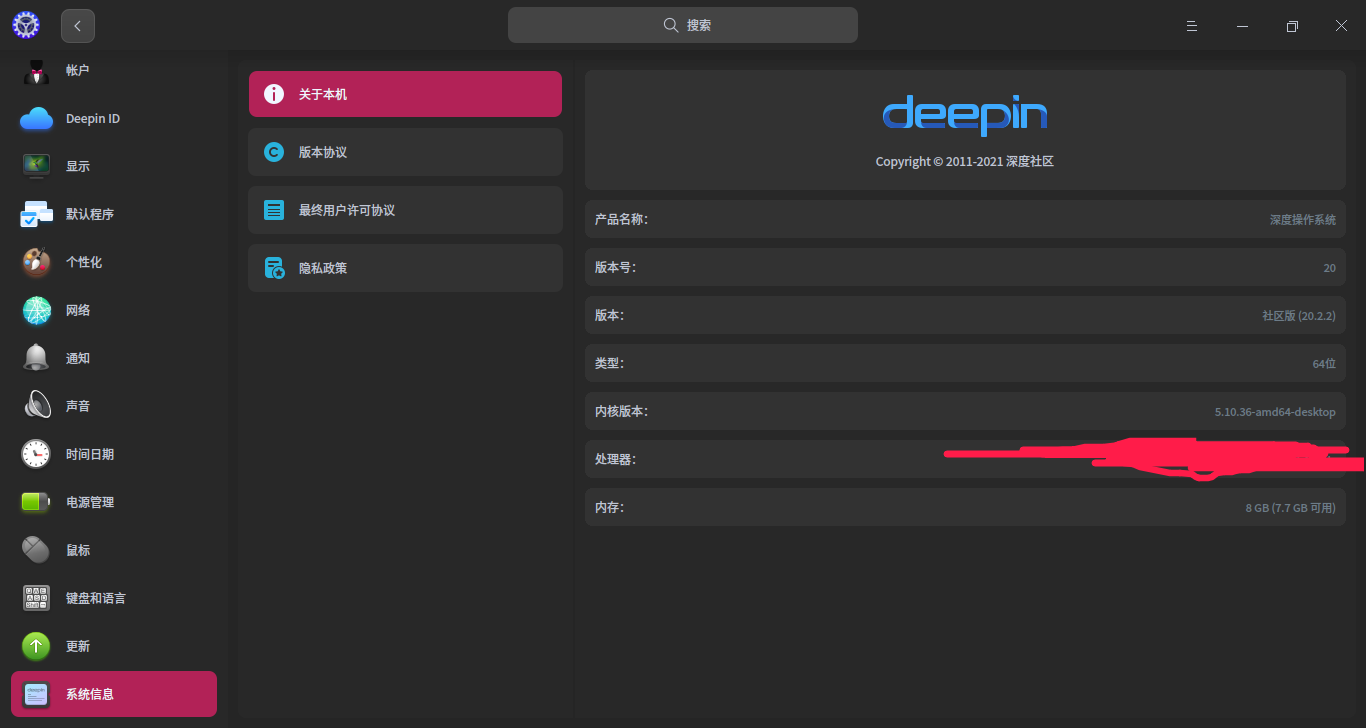Screen dimensions: 1366x728
Task: Select 时间日期 in the sidebar
Action: click(114, 454)
